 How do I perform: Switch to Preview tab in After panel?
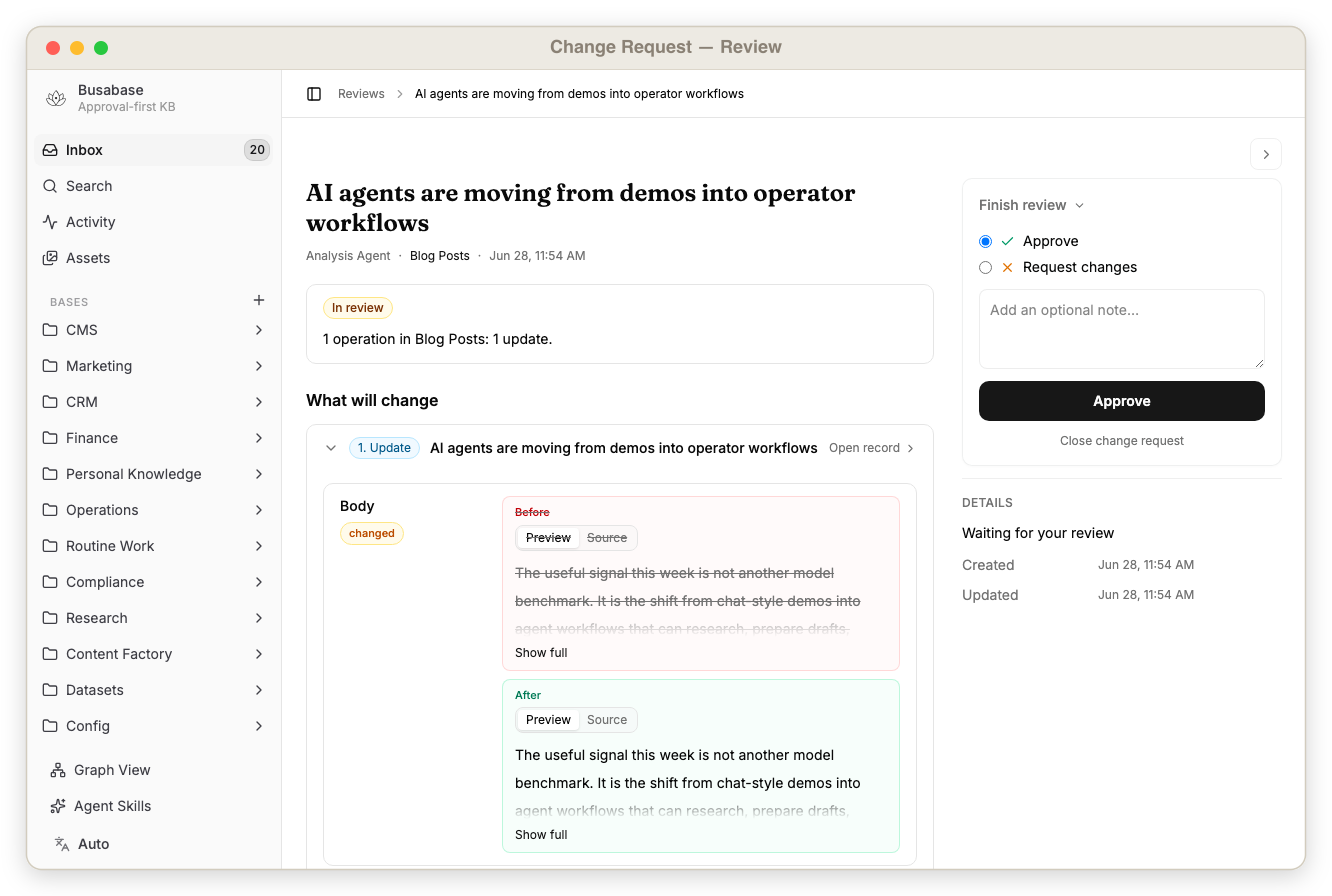click(548, 720)
